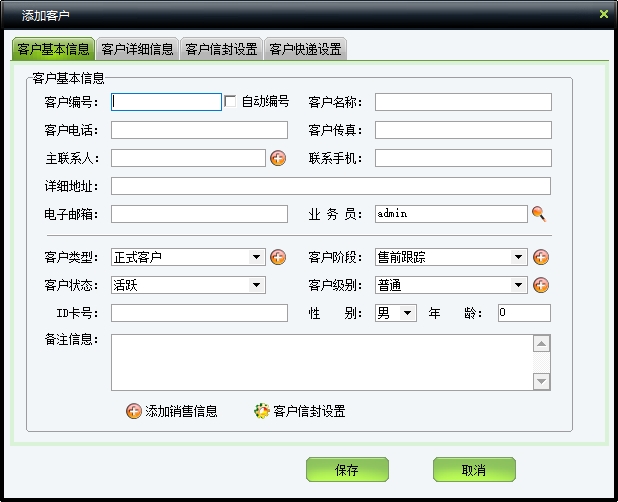Click the magnifier icon next to 业务员
Viewport: 618px width, 502px height.
point(540,213)
